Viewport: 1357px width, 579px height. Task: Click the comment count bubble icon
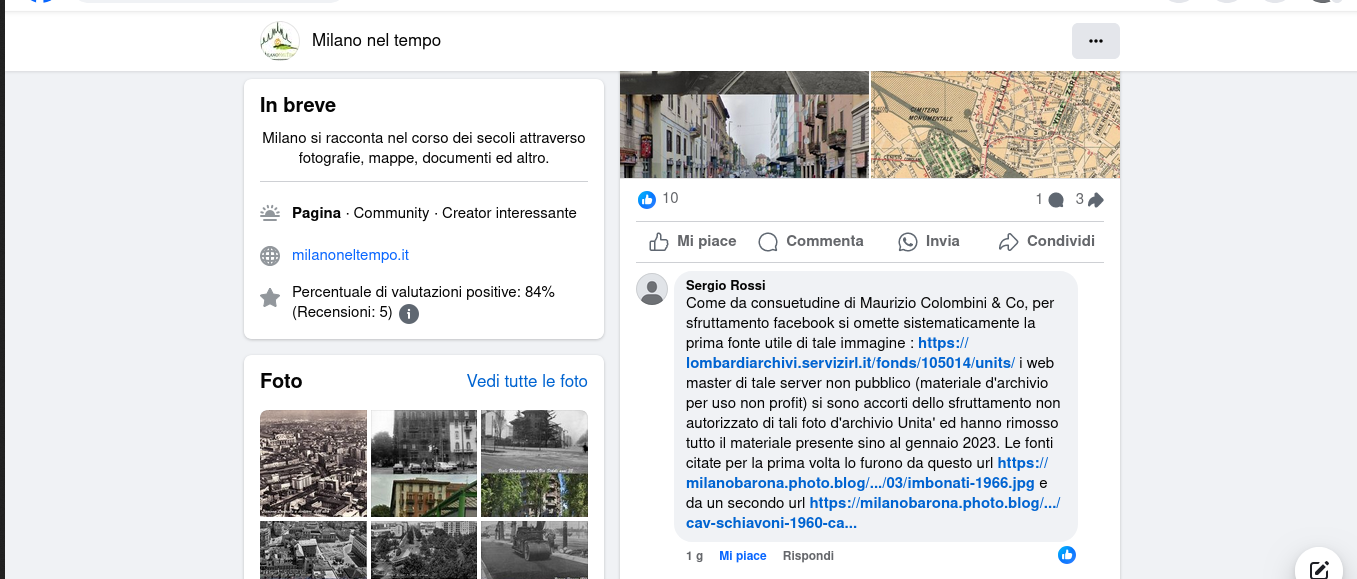[1055, 200]
